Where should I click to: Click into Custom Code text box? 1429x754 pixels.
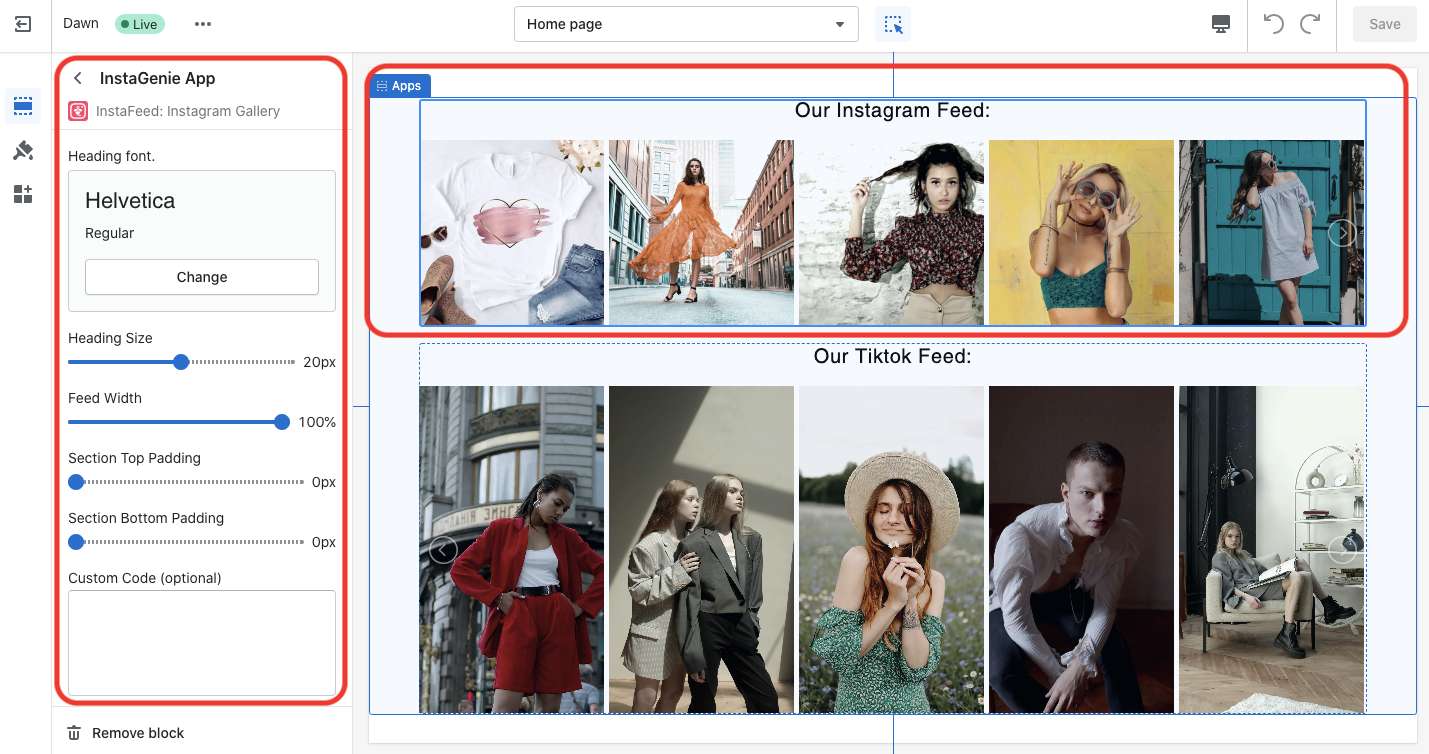pyautogui.click(x=202, y=642)
